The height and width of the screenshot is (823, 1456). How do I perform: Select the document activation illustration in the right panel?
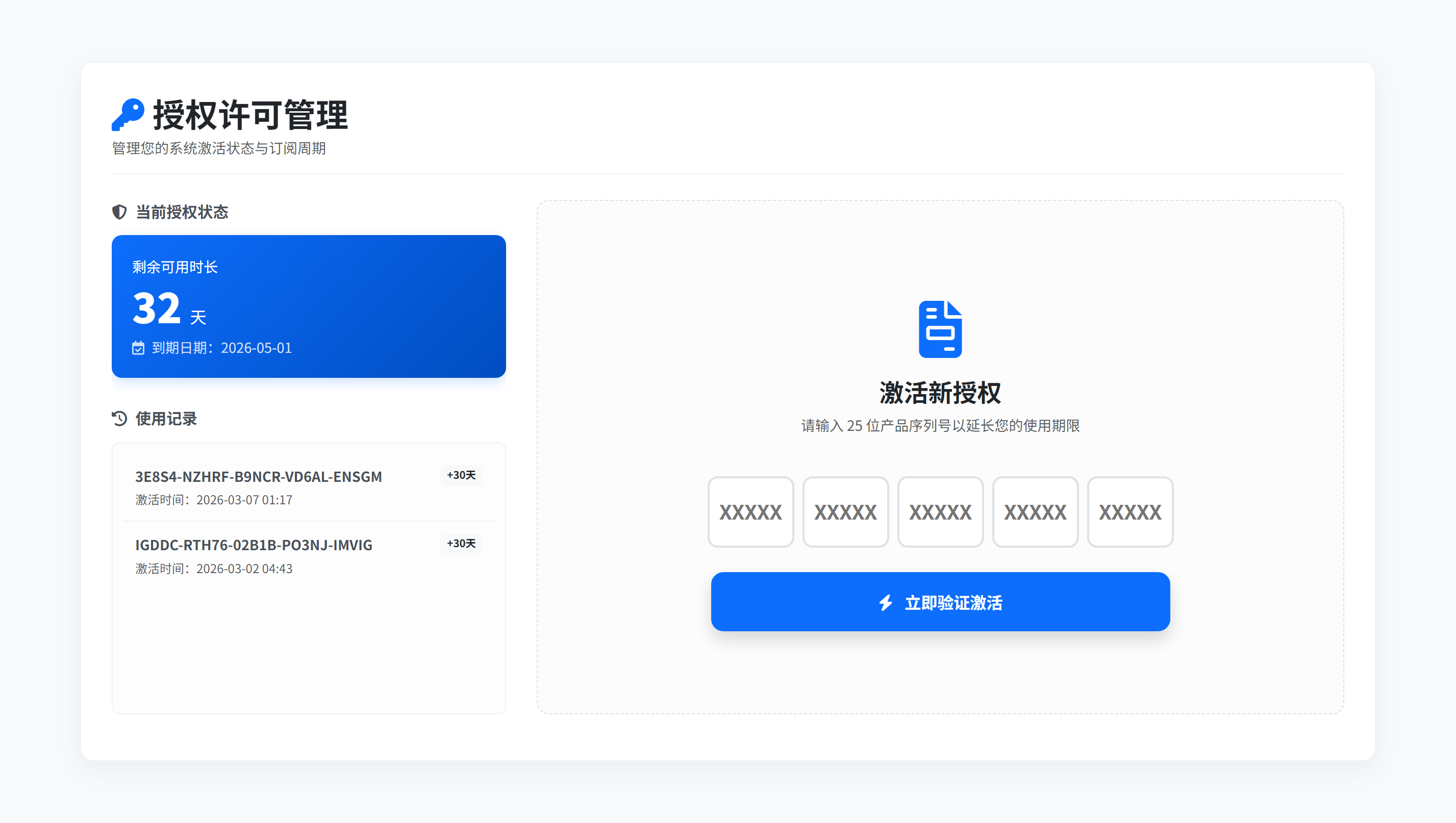coord(940,328)
